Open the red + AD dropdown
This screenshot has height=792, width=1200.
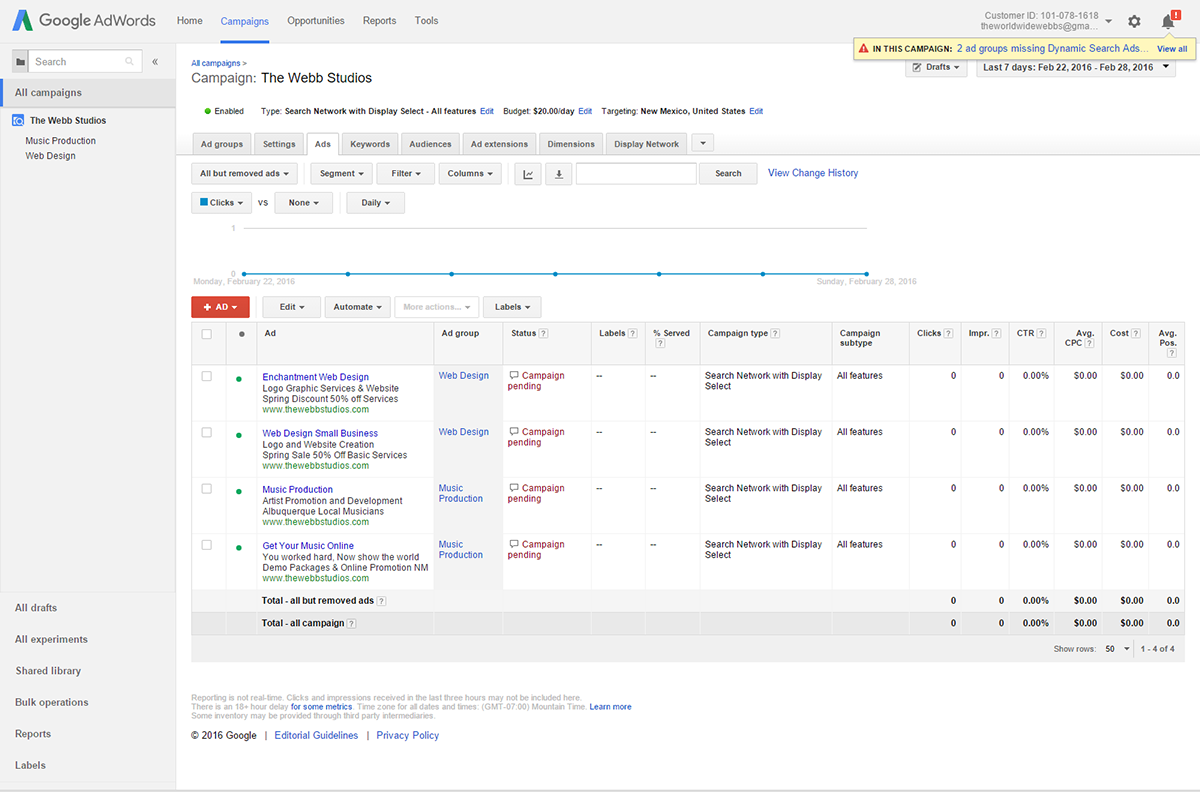(x=220, y=307)
